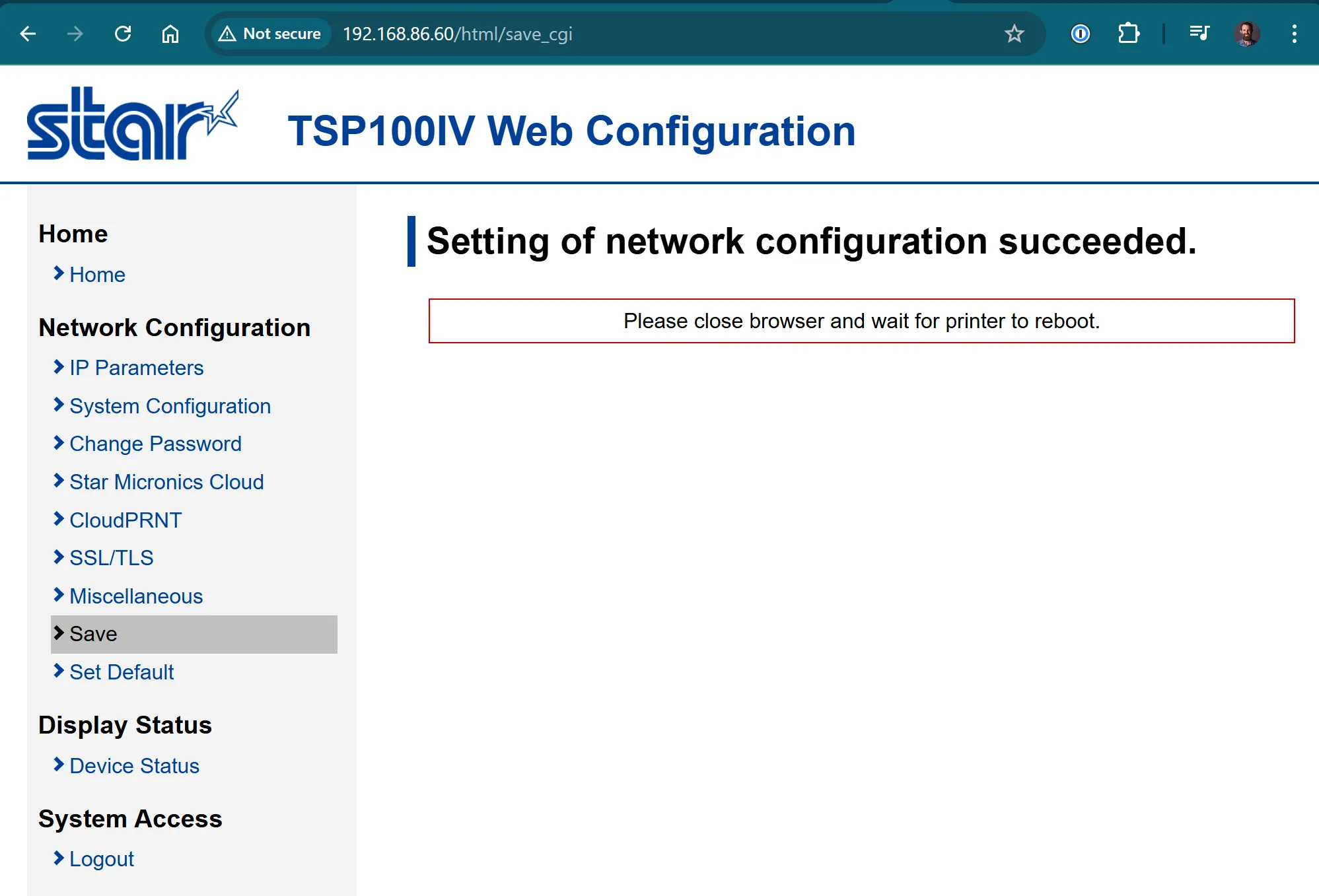Click the 'Network Configuration' section heading
The image size is (1319, 896).
tap(174, 327)
